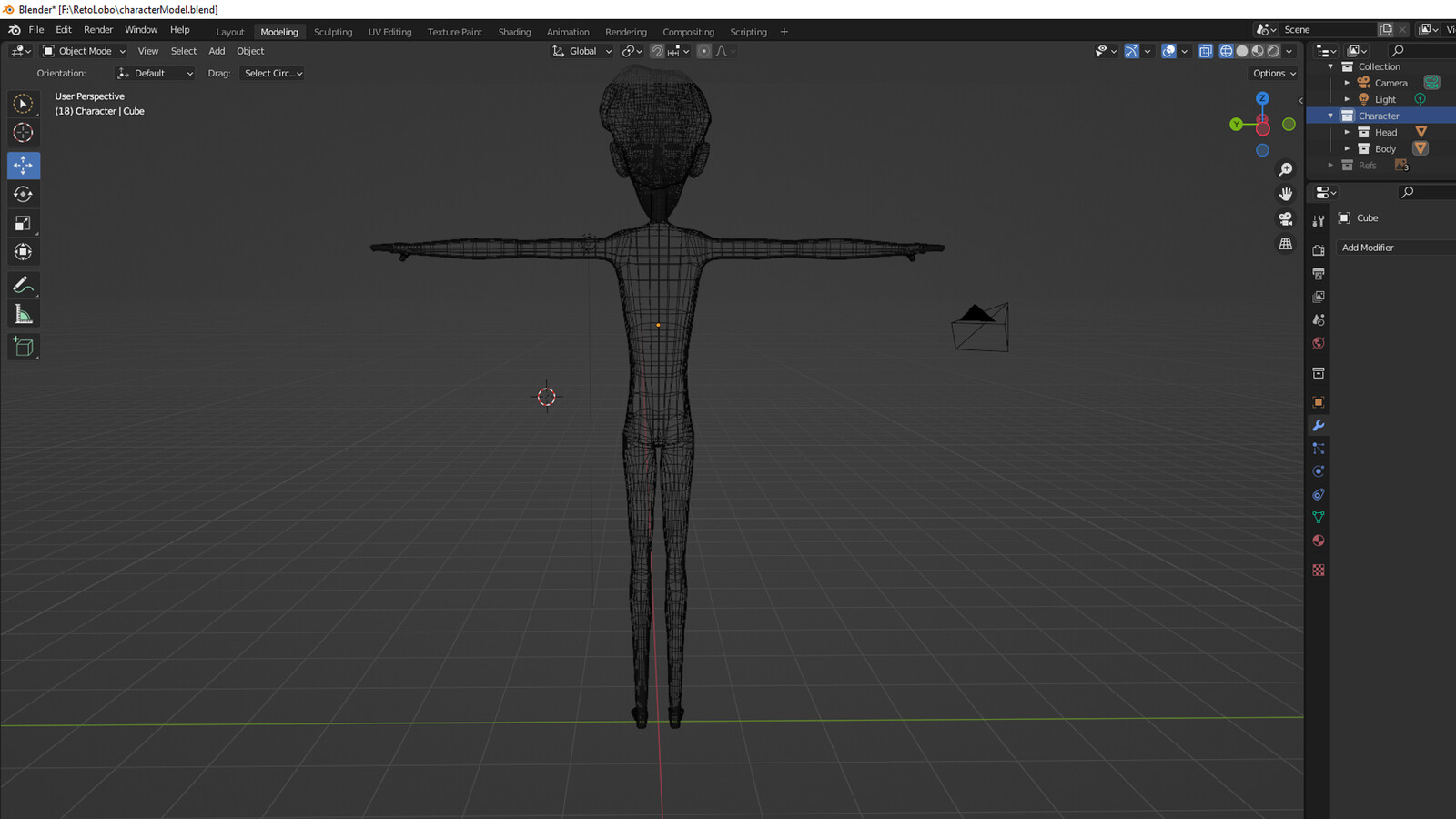This screenshot has height=819, width=1456.
Task: Add a new workspace with plus button
Action: [784, 32]
